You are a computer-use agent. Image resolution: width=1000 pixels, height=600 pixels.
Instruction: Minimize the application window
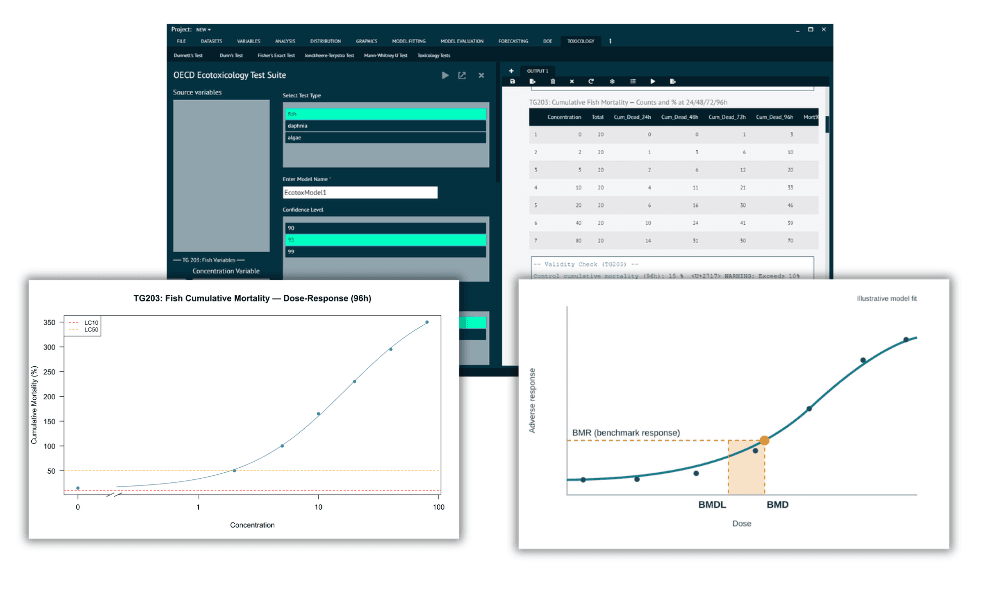point(797,30)
